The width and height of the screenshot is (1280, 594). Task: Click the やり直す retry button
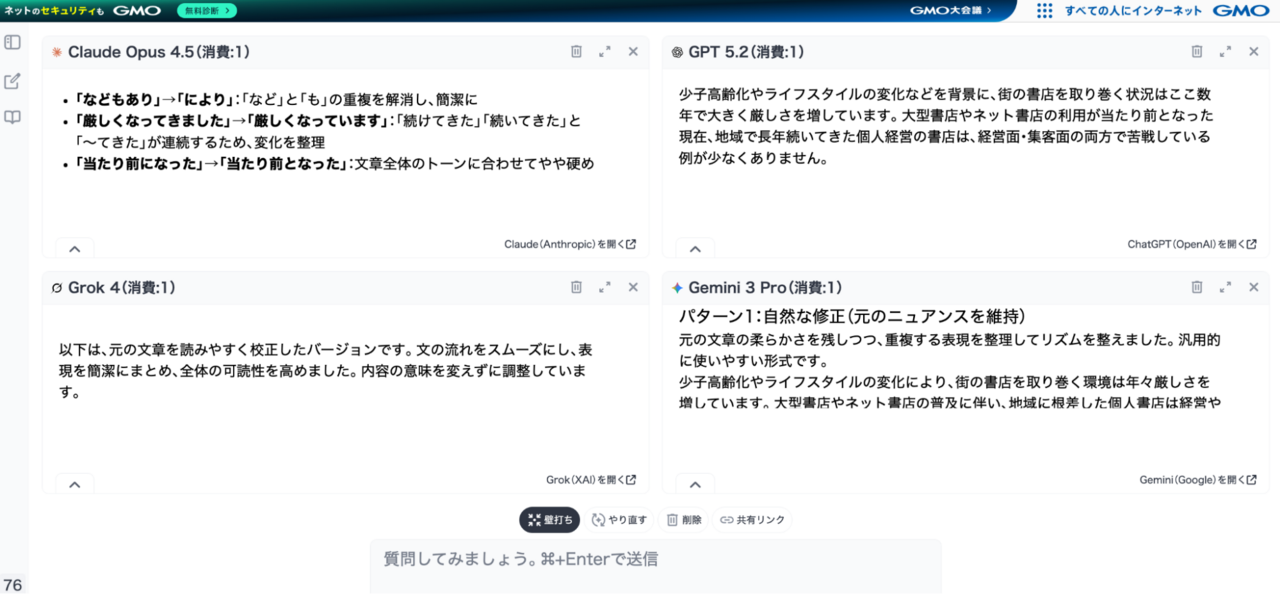[619, 520]
